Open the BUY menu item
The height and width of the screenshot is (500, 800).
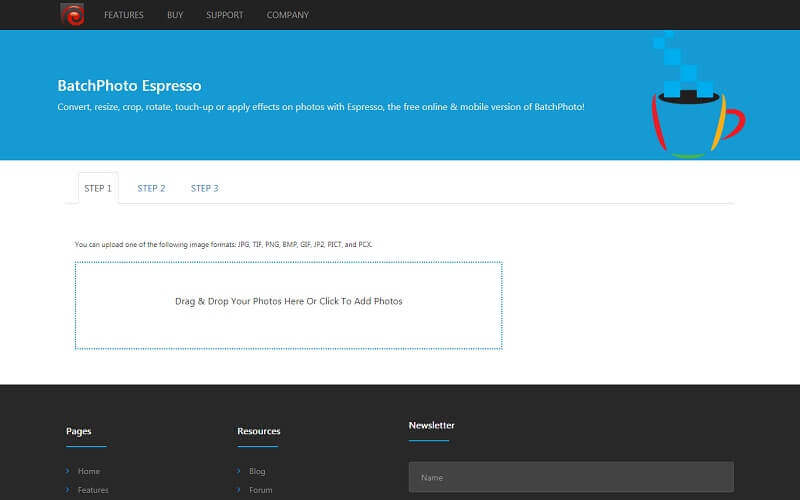pyautogui.click(x=175, y=15)
